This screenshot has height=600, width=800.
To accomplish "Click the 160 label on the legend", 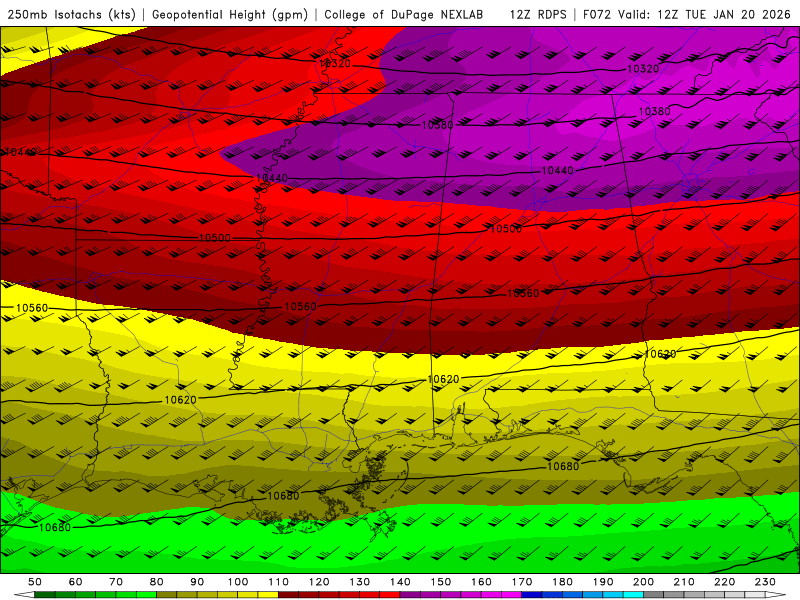I will (x=481, y=582).
